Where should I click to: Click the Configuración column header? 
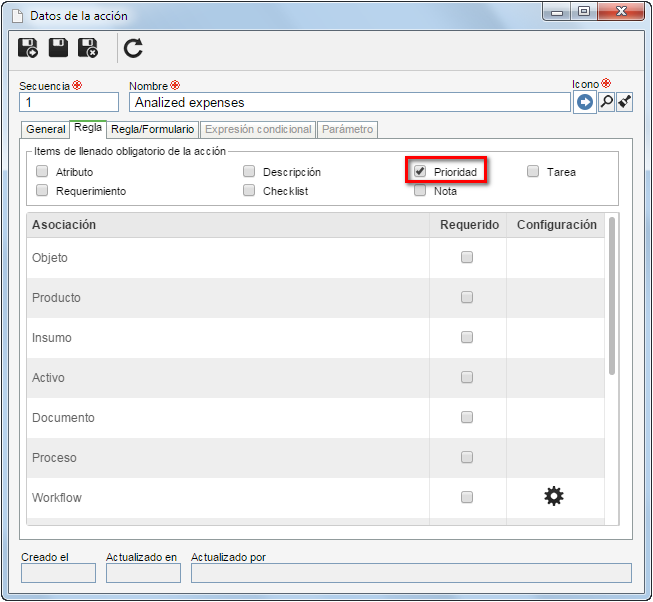point(556,225)
